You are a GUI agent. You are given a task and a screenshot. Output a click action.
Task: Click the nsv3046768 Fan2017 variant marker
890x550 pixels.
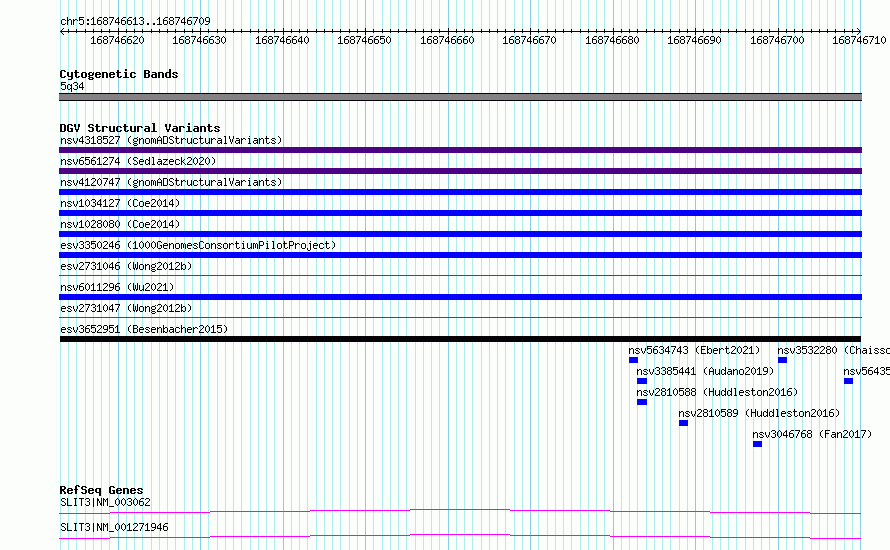tap(757, 444)
